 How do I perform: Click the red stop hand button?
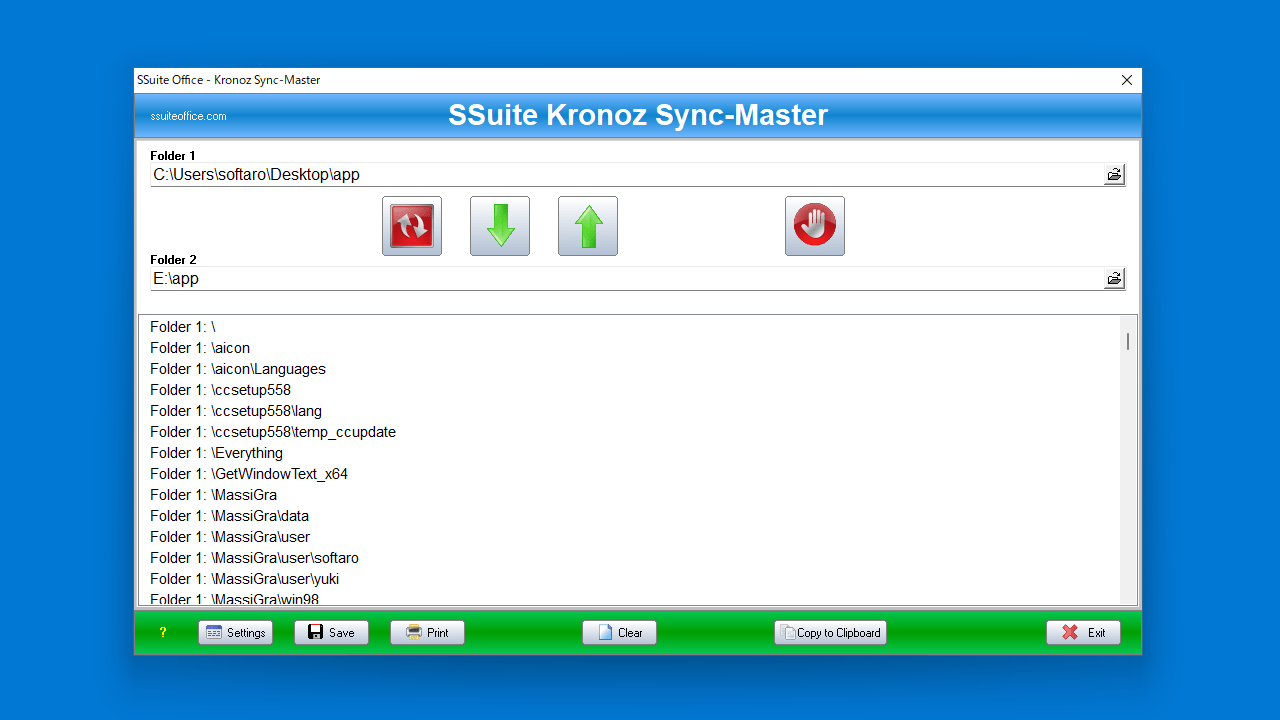pos(815,226)
